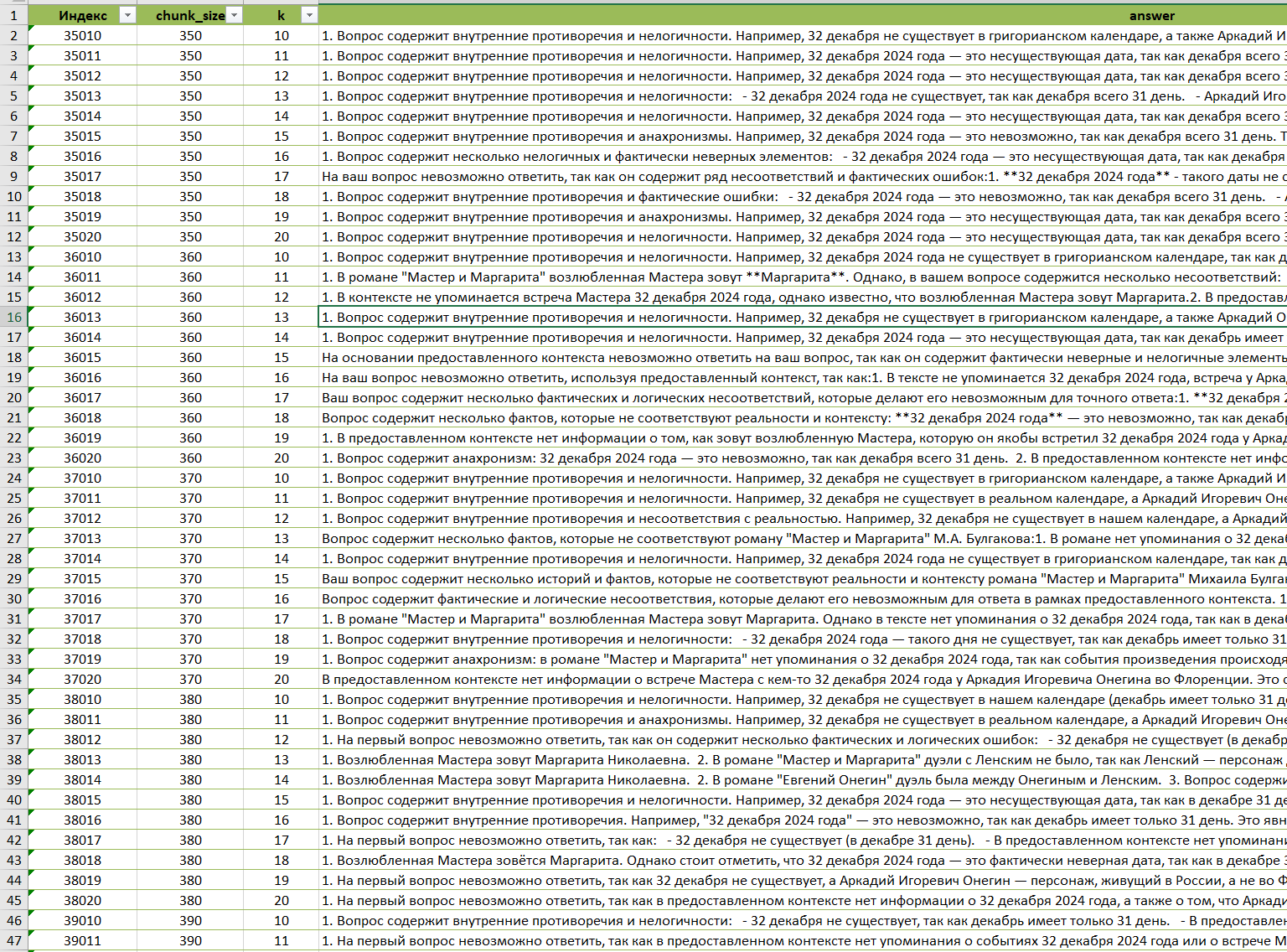The height and width of the screenshot is (952, 1287).
Task: Select chunk_size cell 360 in row 36015
Action: [x=190, y=357]
